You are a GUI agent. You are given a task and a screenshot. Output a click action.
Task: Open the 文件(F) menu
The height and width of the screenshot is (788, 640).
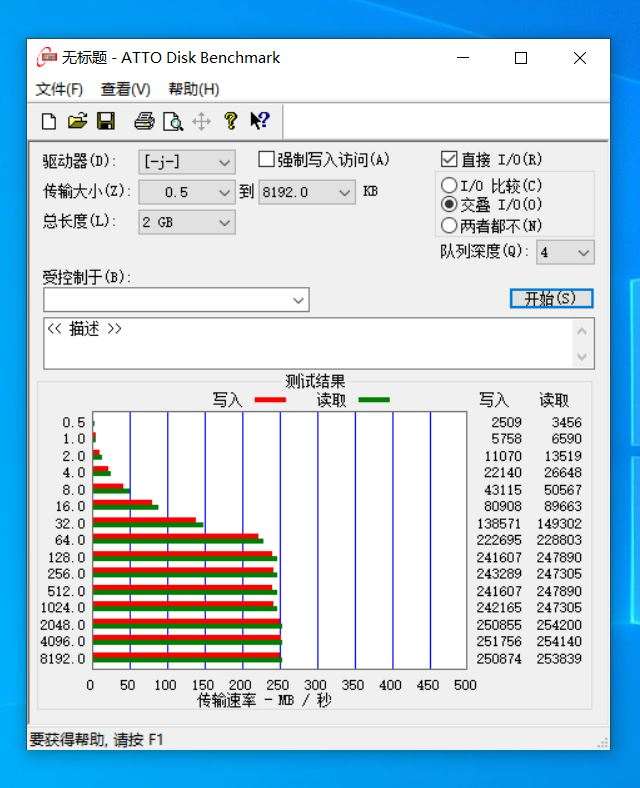point(59,89)
